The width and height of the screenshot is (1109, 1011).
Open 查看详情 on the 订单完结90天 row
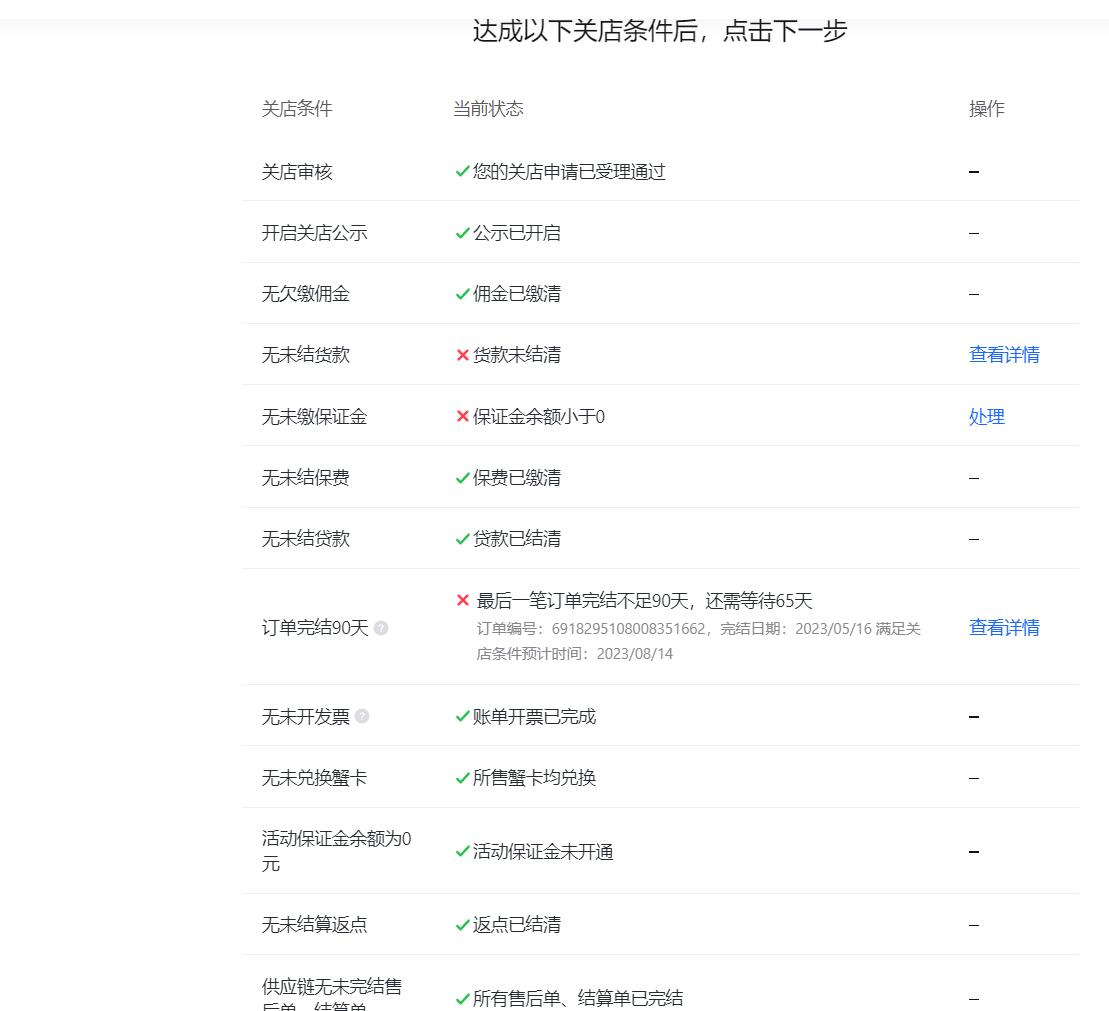1003,628
